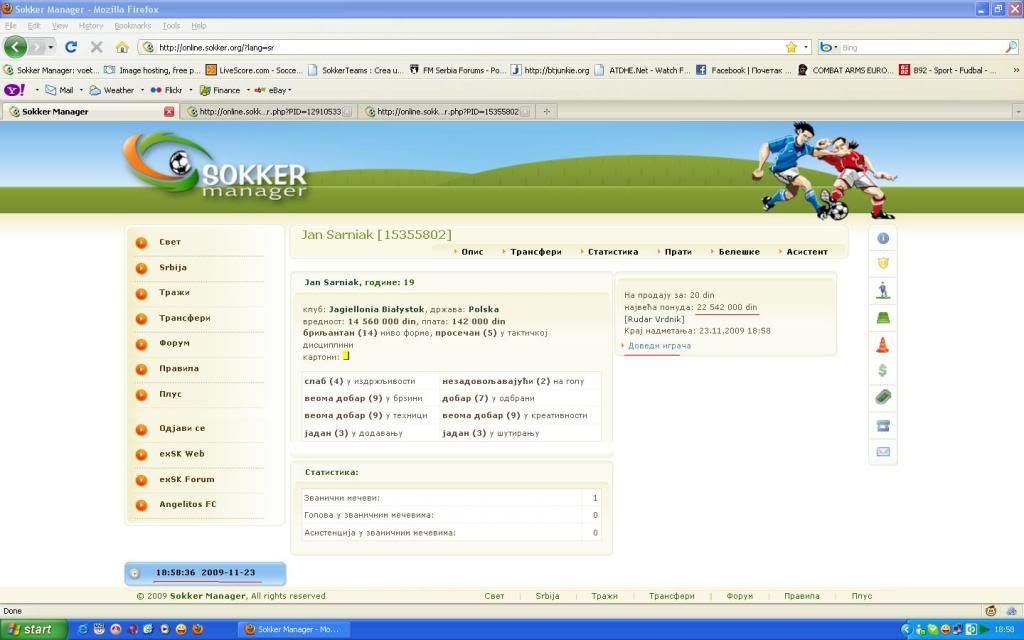
Task: Click the player figure icon in right sidebar
Action: pyautogui.click(x=883, y=290)
